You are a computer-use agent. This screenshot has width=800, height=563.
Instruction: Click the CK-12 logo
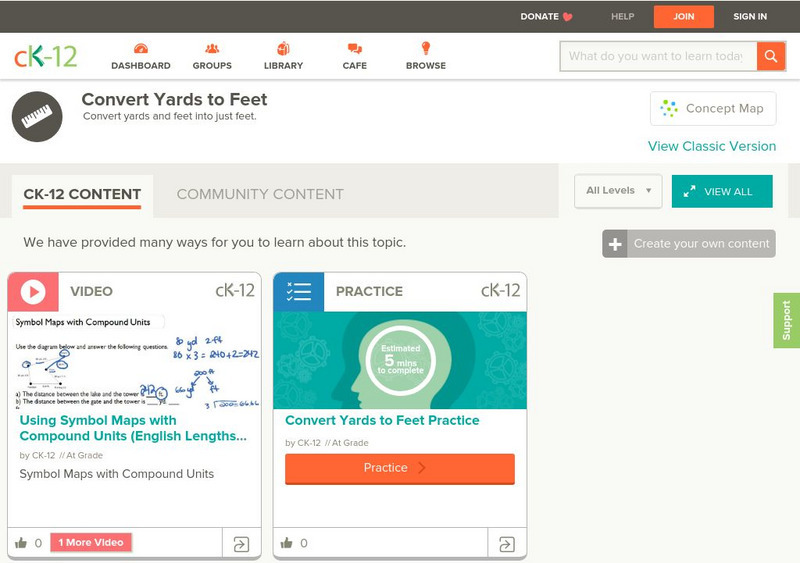pyautogui.click(x=46, y=56)
